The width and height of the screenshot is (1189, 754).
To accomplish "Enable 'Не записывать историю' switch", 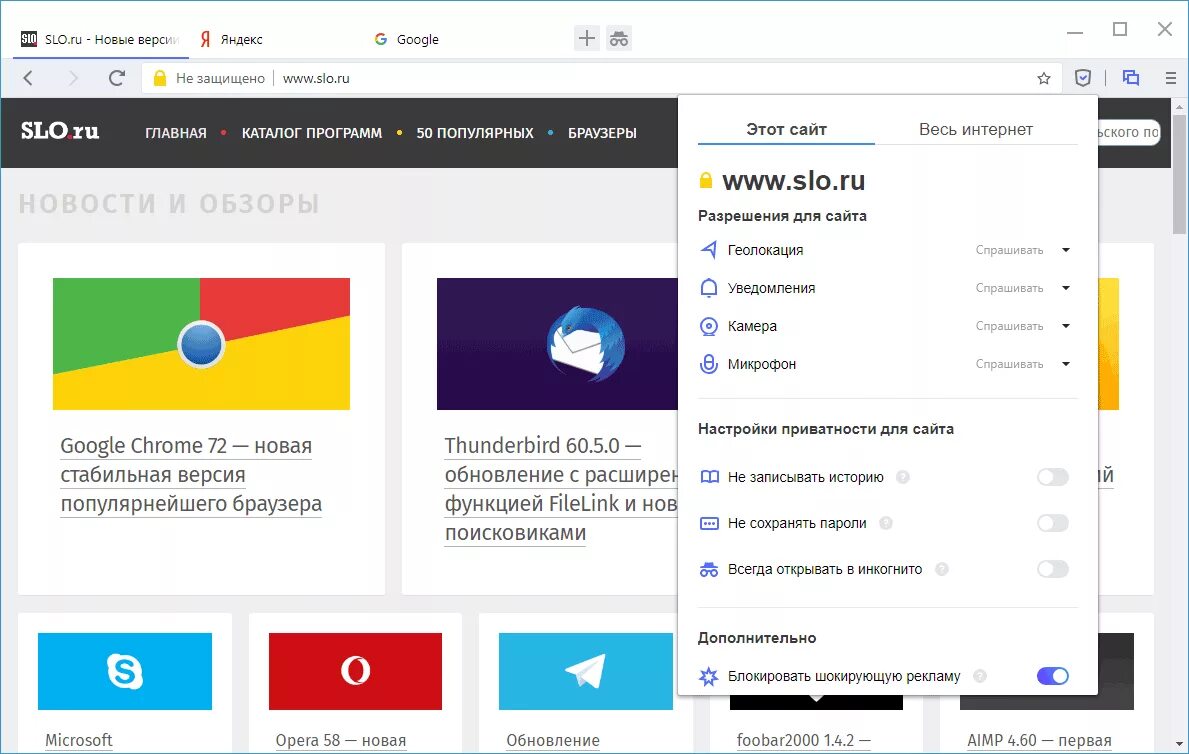I will tap(1053, 477).
